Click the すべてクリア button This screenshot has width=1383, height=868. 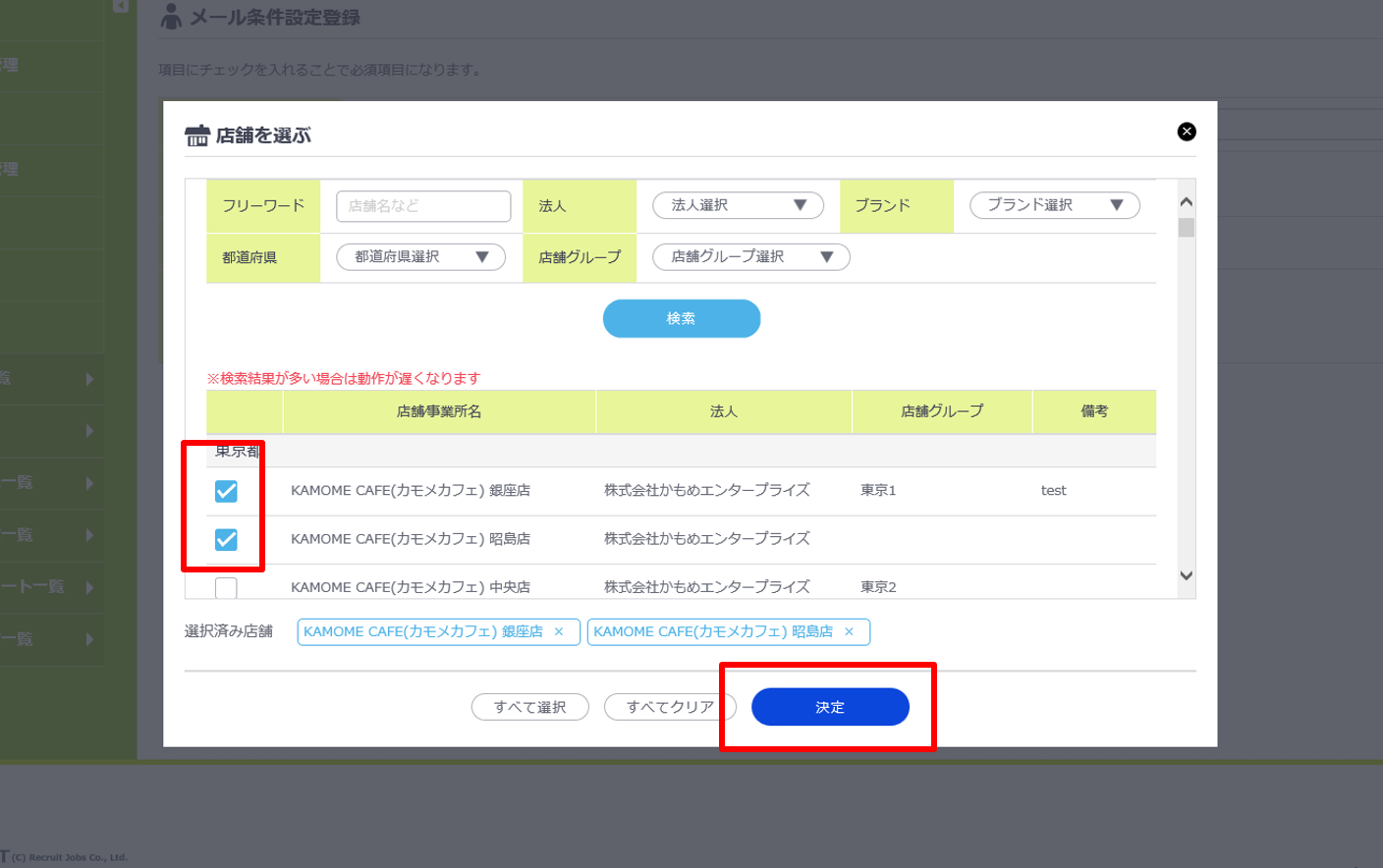[x=670, y=707]
